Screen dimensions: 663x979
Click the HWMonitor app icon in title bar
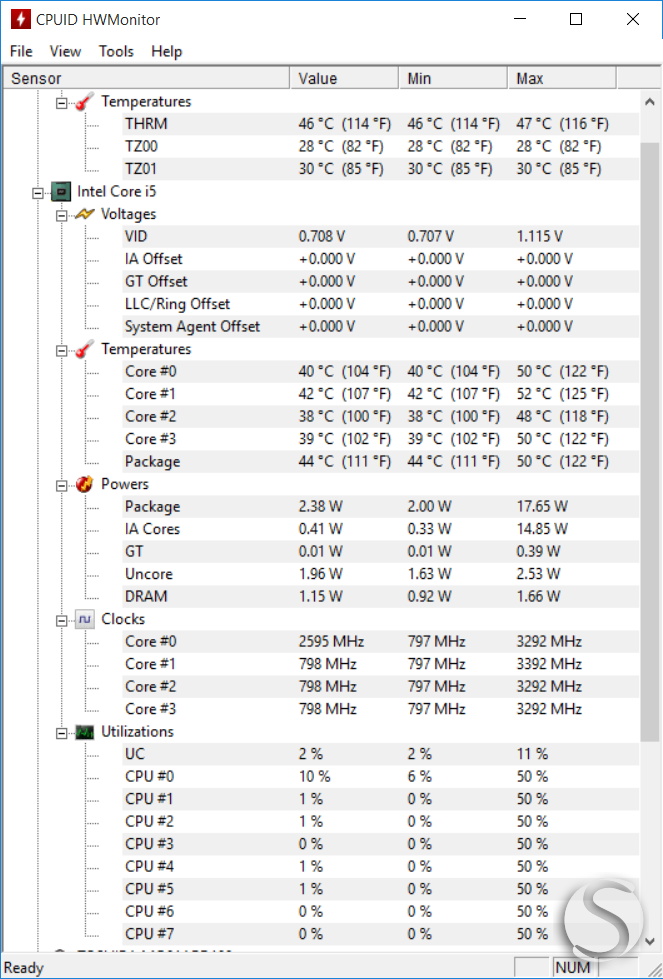[x=20, y=19]
